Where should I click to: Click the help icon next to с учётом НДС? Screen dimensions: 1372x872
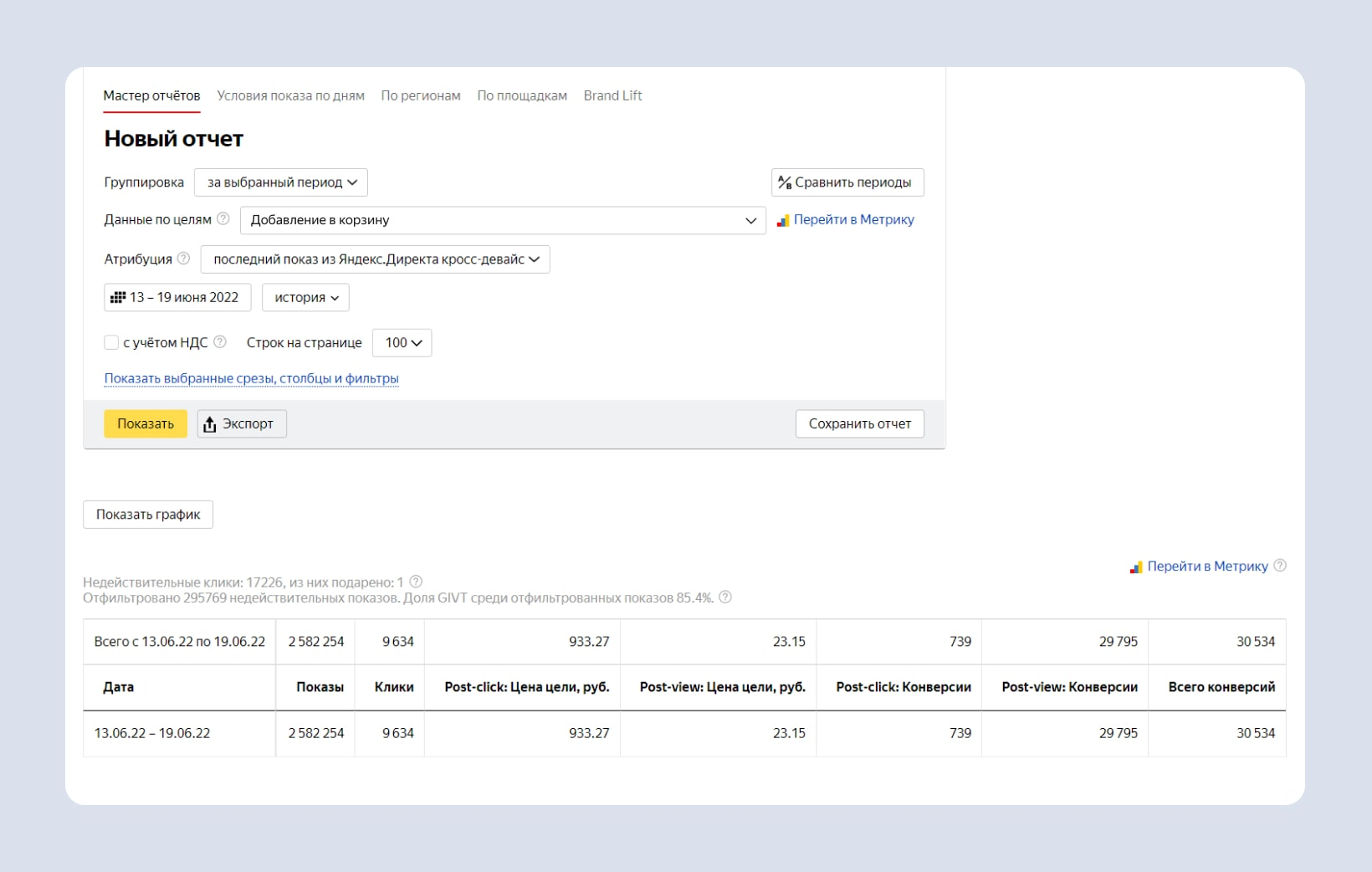click(220, 342)
